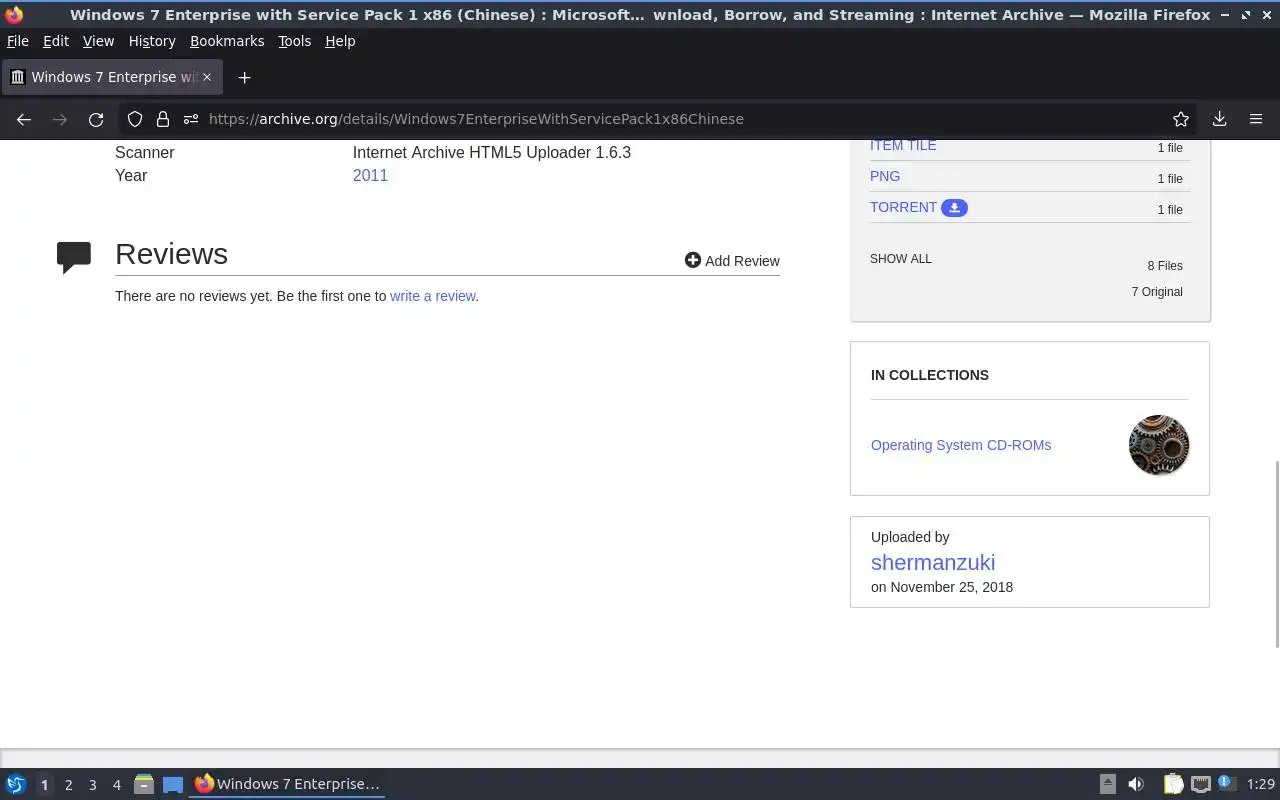Click the clock showing 1:29
The width and height of the screenshot is (1280, 800).
click(1261, 784)
